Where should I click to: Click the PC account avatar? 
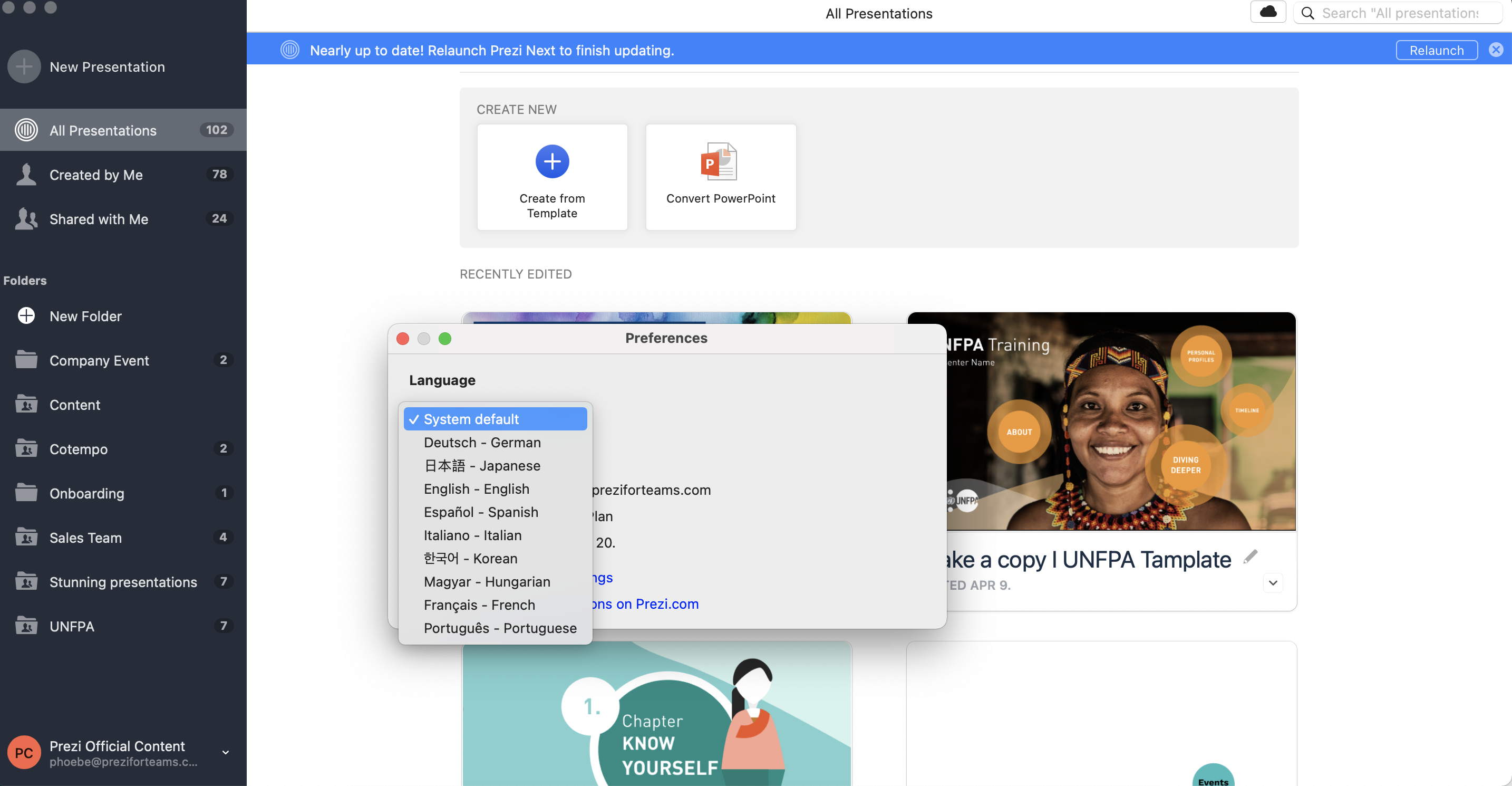[x=24, y=753]
